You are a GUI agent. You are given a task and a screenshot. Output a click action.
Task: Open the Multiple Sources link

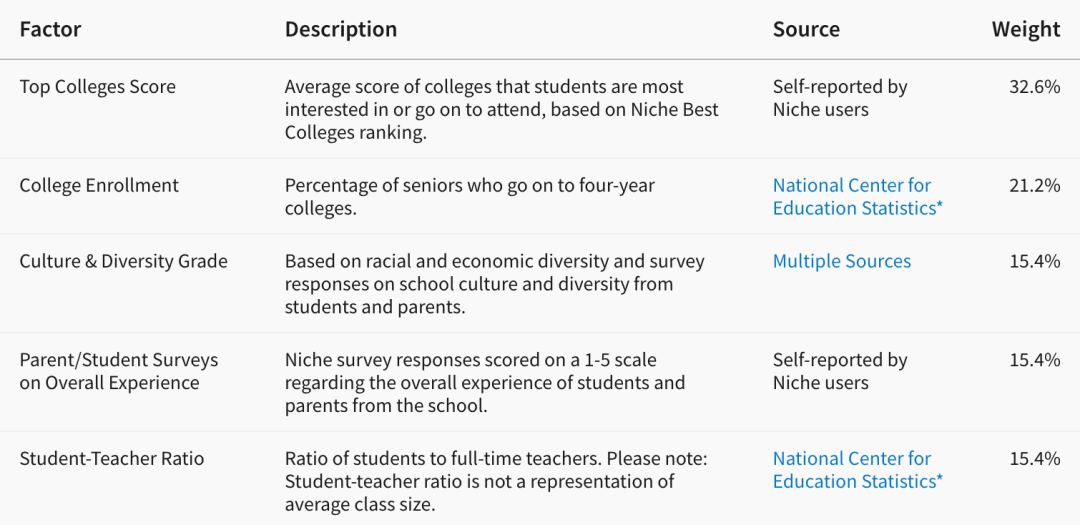coord(841,262)
